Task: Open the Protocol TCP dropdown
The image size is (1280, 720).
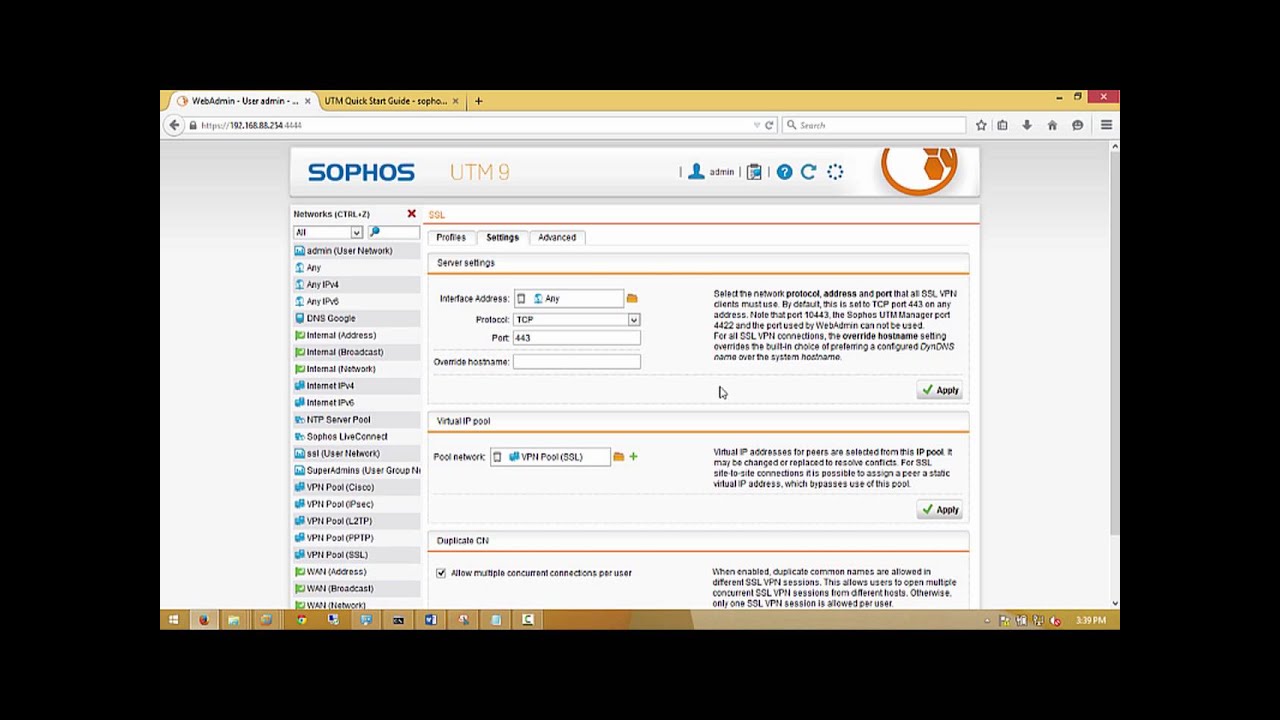Action: click(x=633, y=320)
